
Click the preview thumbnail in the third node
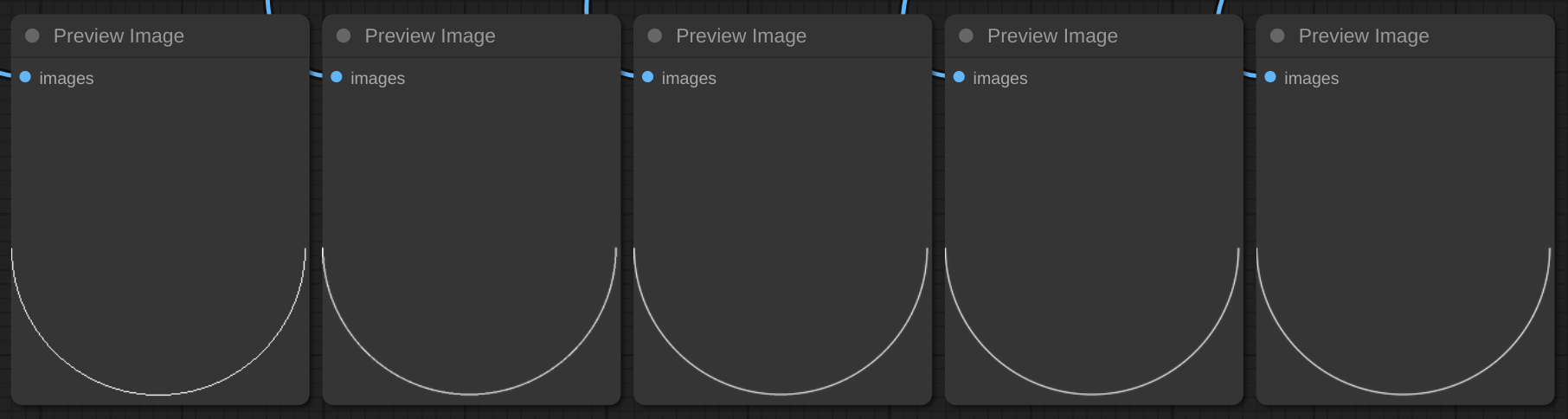(781, 321)
